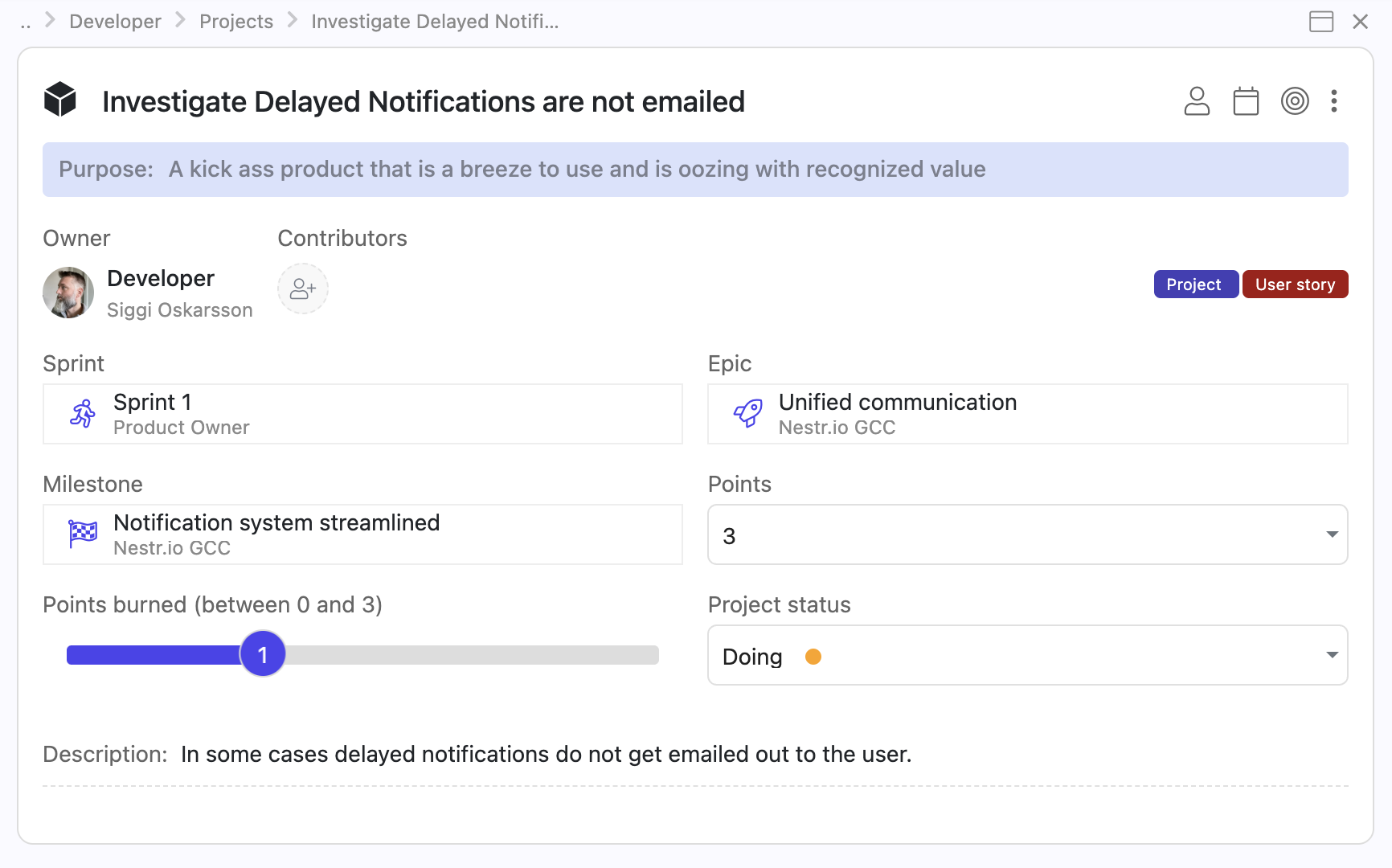Click the orange Doing status dot
The height and width of the screenshot is (868, 1392).
point(813,657)
